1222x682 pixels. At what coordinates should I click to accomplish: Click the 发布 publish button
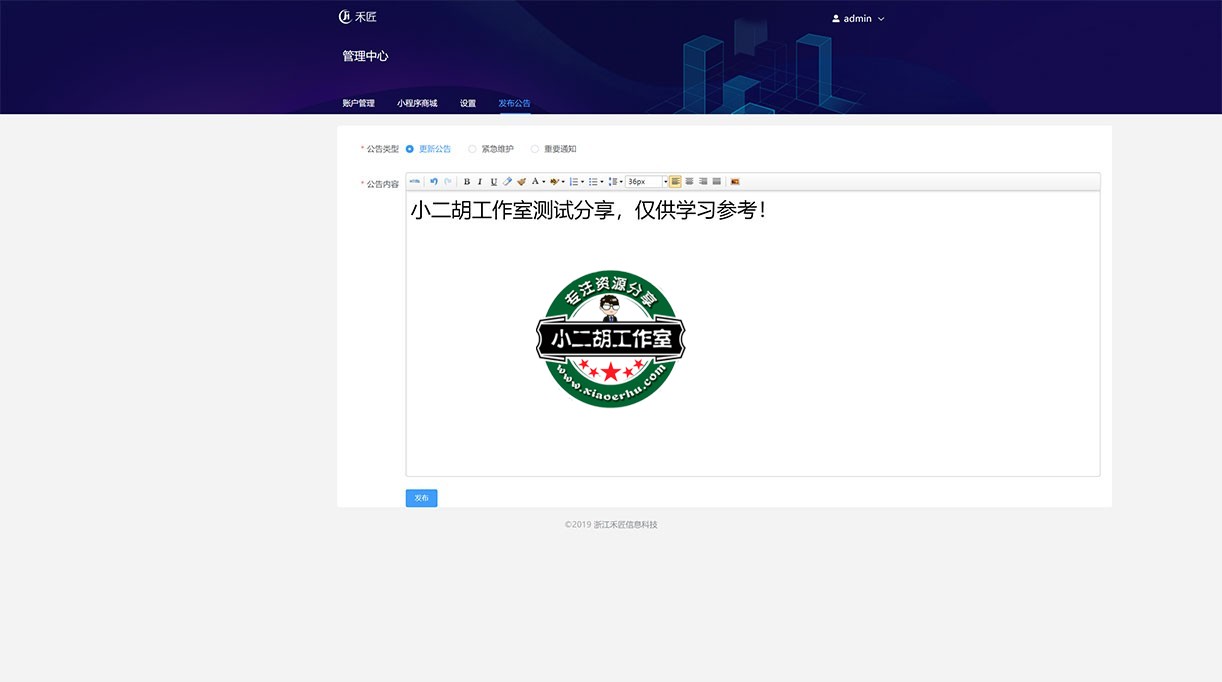tap(421, 497)
